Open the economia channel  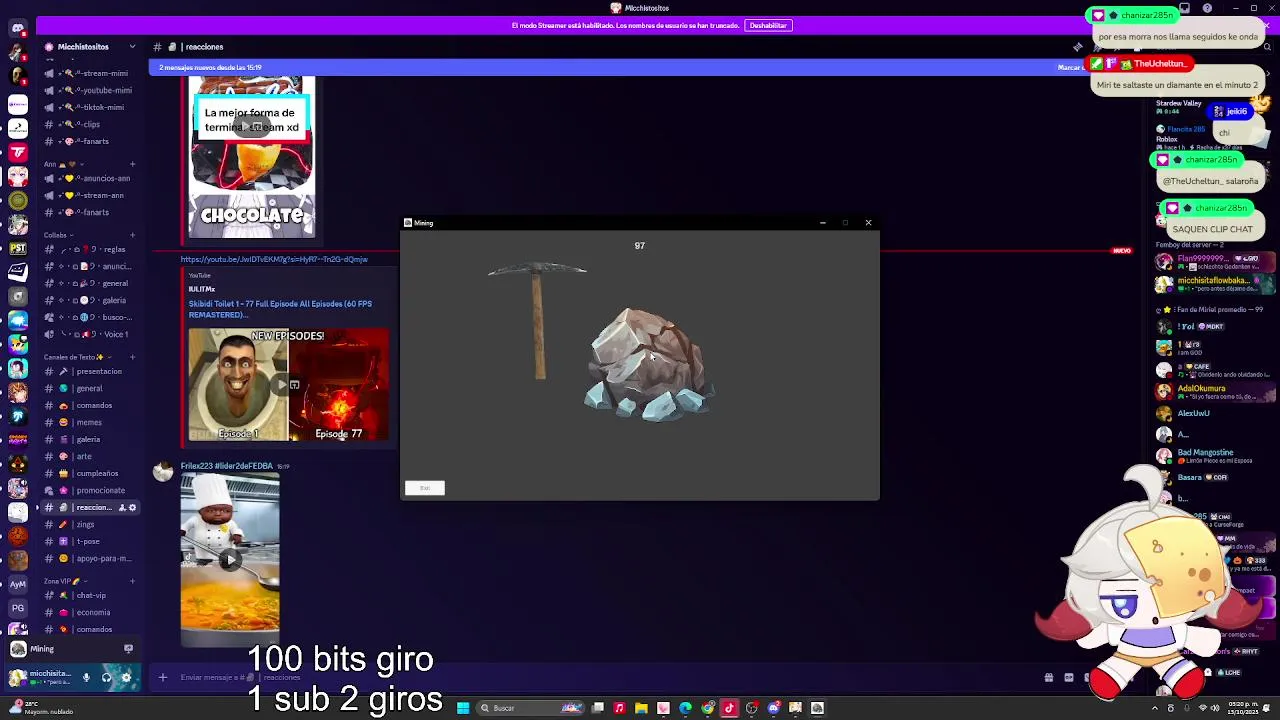pyautogui.click(x=88, y=612)
